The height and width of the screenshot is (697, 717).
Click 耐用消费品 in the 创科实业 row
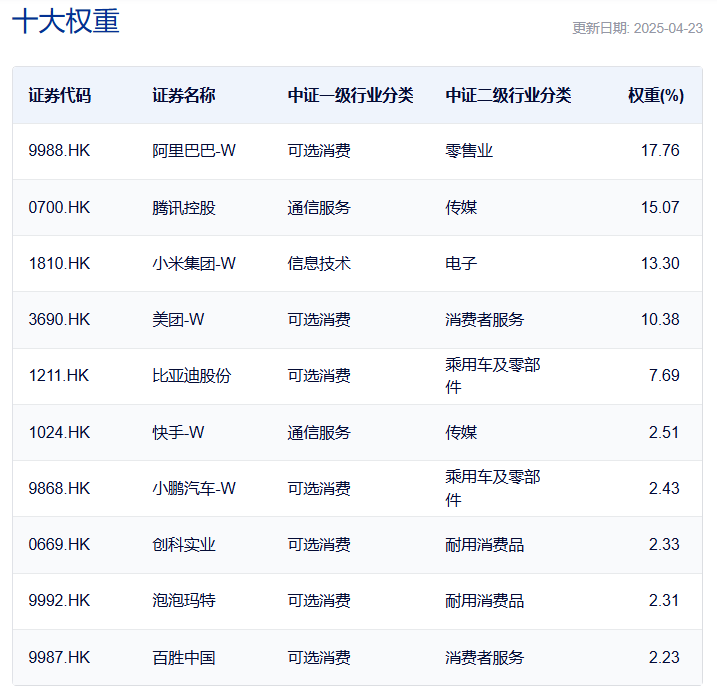click(484, 544)
